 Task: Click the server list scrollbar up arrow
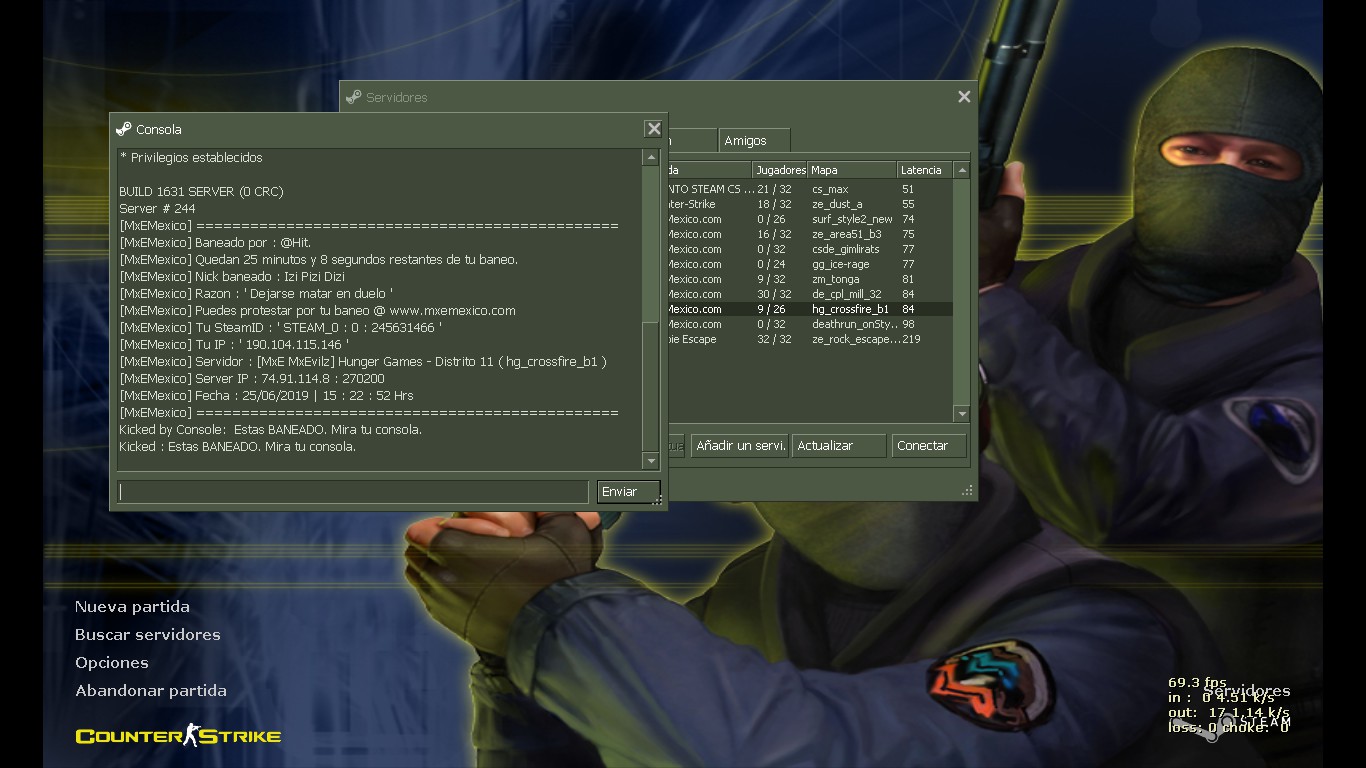(x=962, y=171)
